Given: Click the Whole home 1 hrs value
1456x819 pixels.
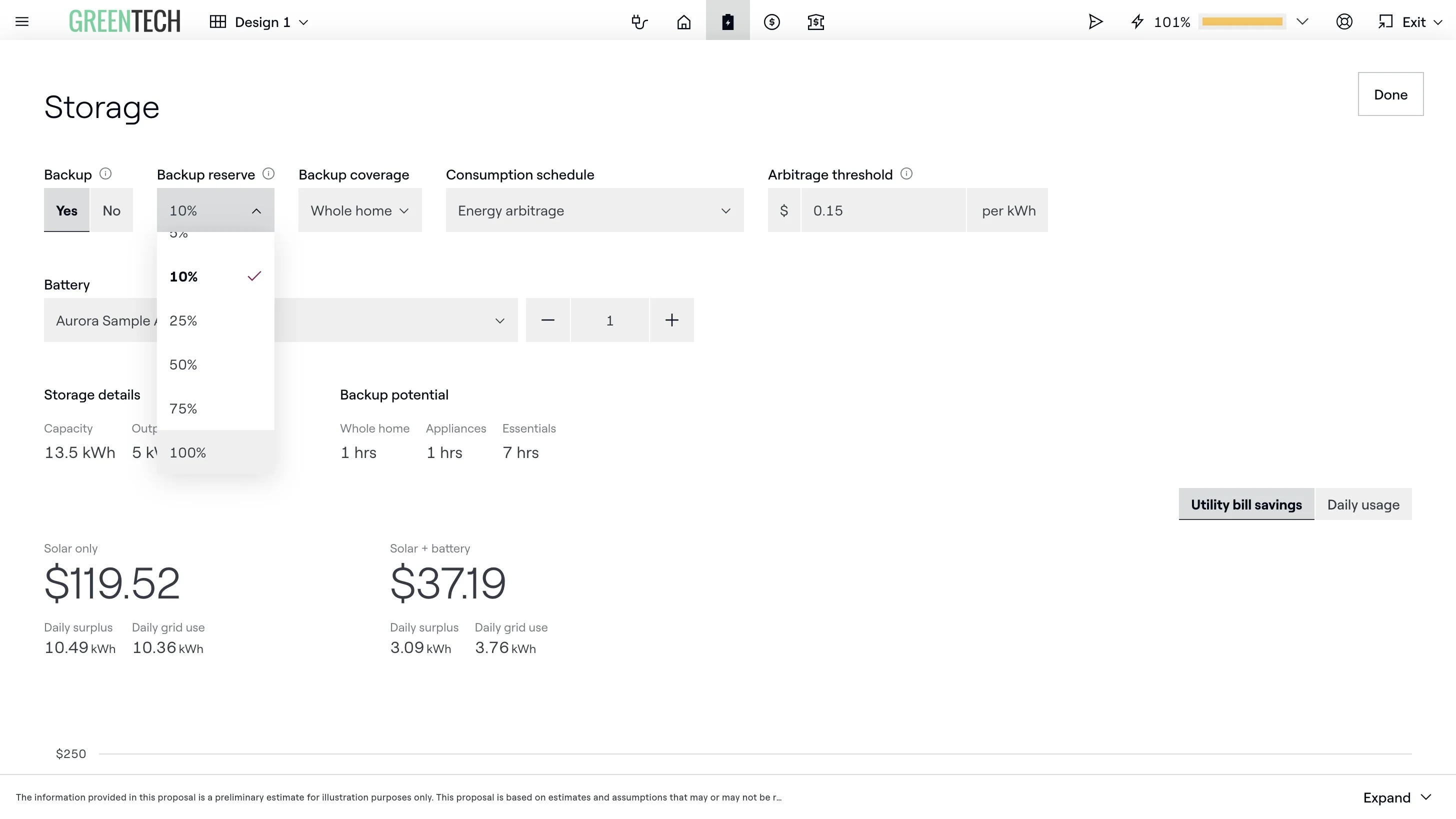Looking at the screenshot, I should point(358,452).
